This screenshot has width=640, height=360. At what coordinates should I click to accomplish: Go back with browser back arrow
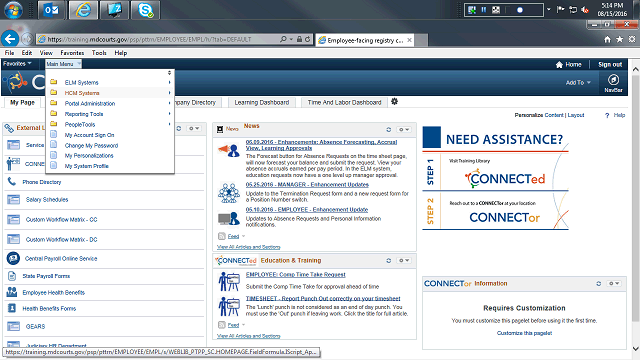point(10,39)
